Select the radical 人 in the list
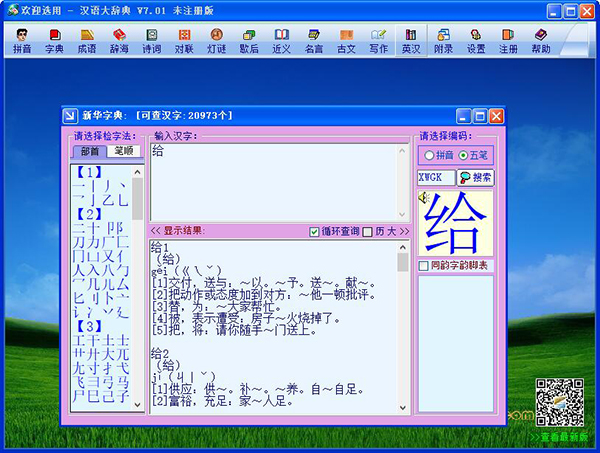The image size is (600, 453). pos(79,270)
